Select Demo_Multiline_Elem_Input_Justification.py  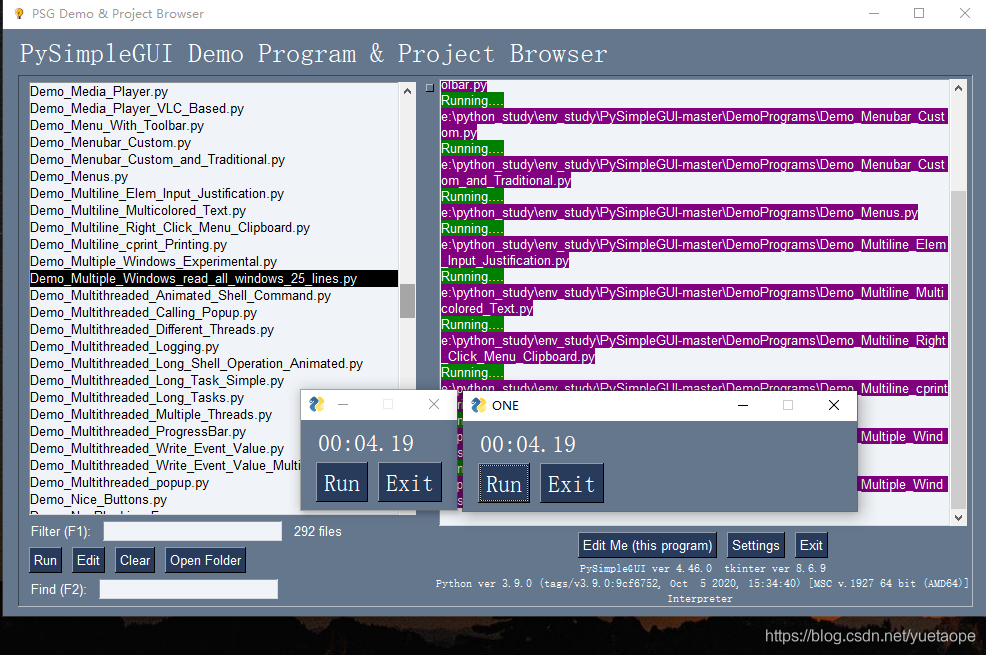point(214,194)
